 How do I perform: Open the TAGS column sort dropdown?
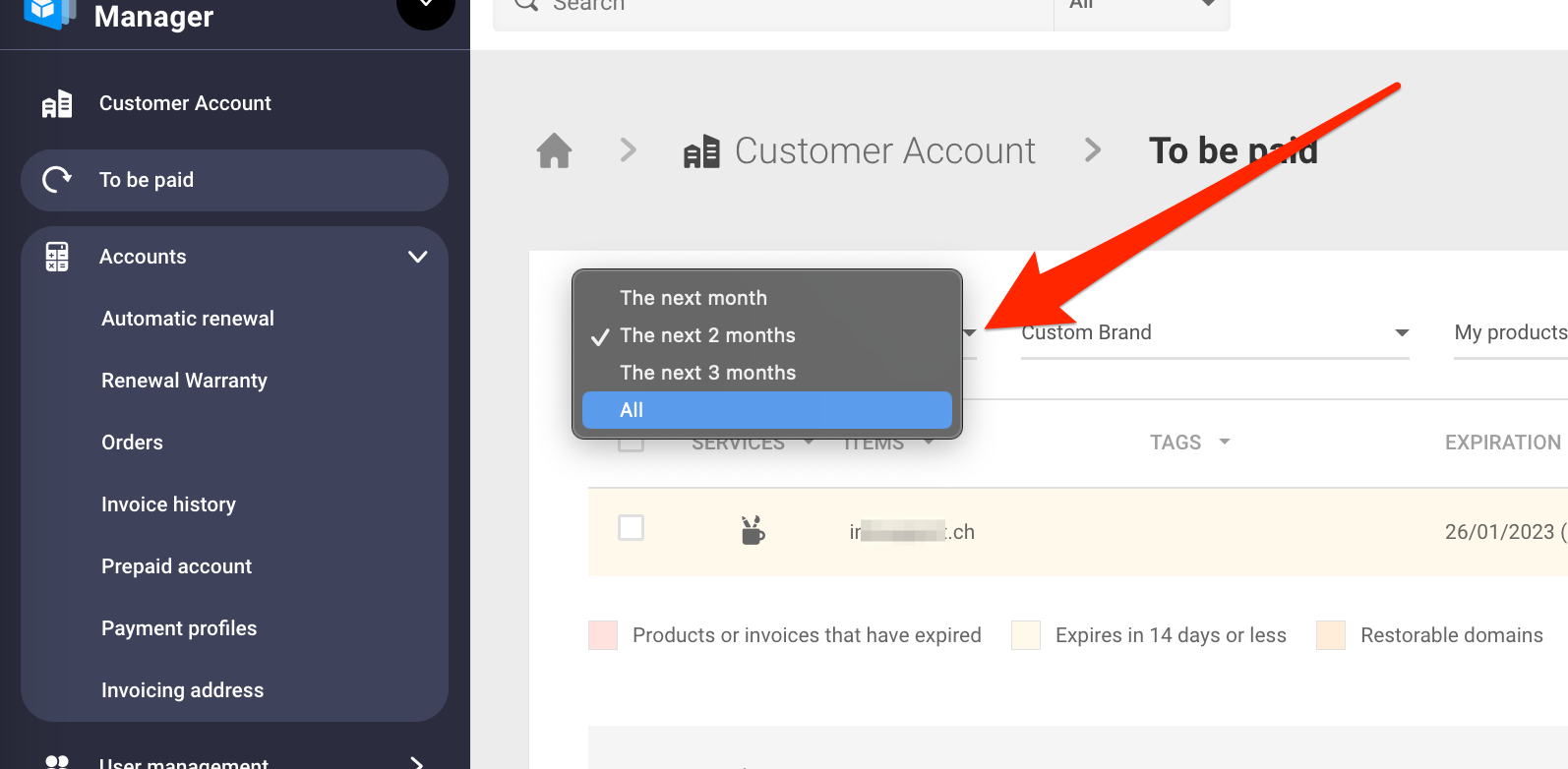(x=1225, y=443)
